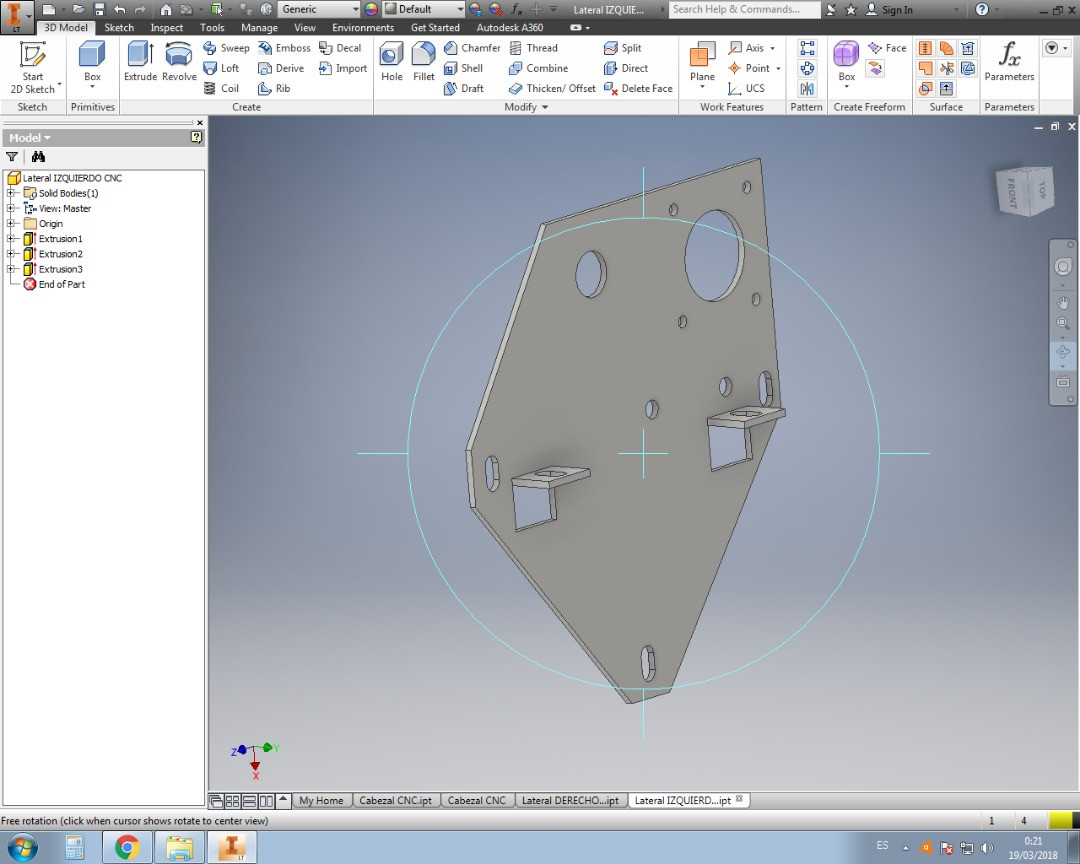The height and width of the screenshot is (864, 1080).
Task: Create a UCS
Action: [746, 88]
